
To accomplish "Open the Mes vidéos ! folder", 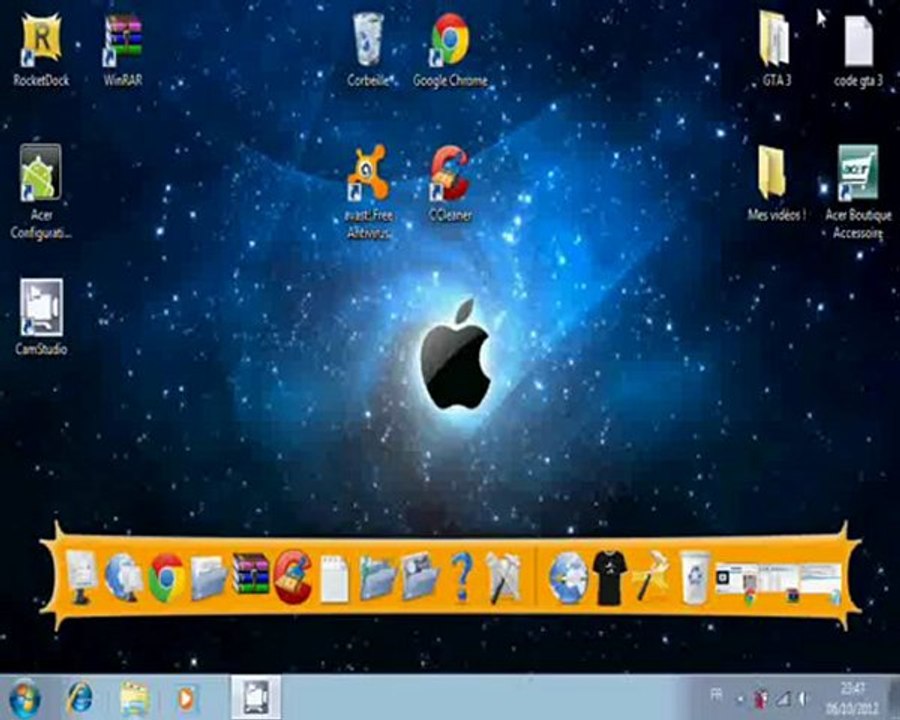I will coord(775,184).
